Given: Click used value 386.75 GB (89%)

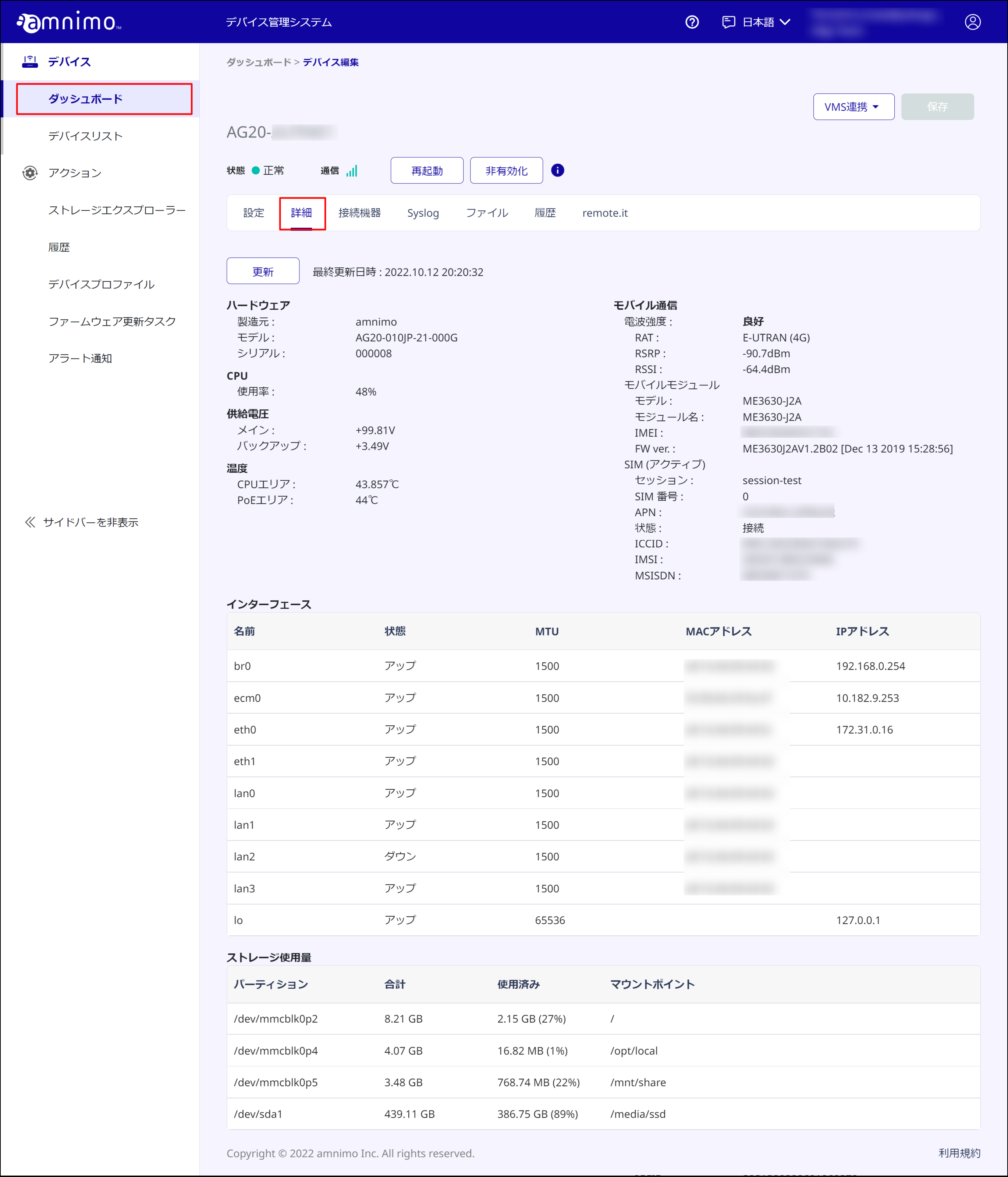Looking at the screenshot, I should 537,1114.
